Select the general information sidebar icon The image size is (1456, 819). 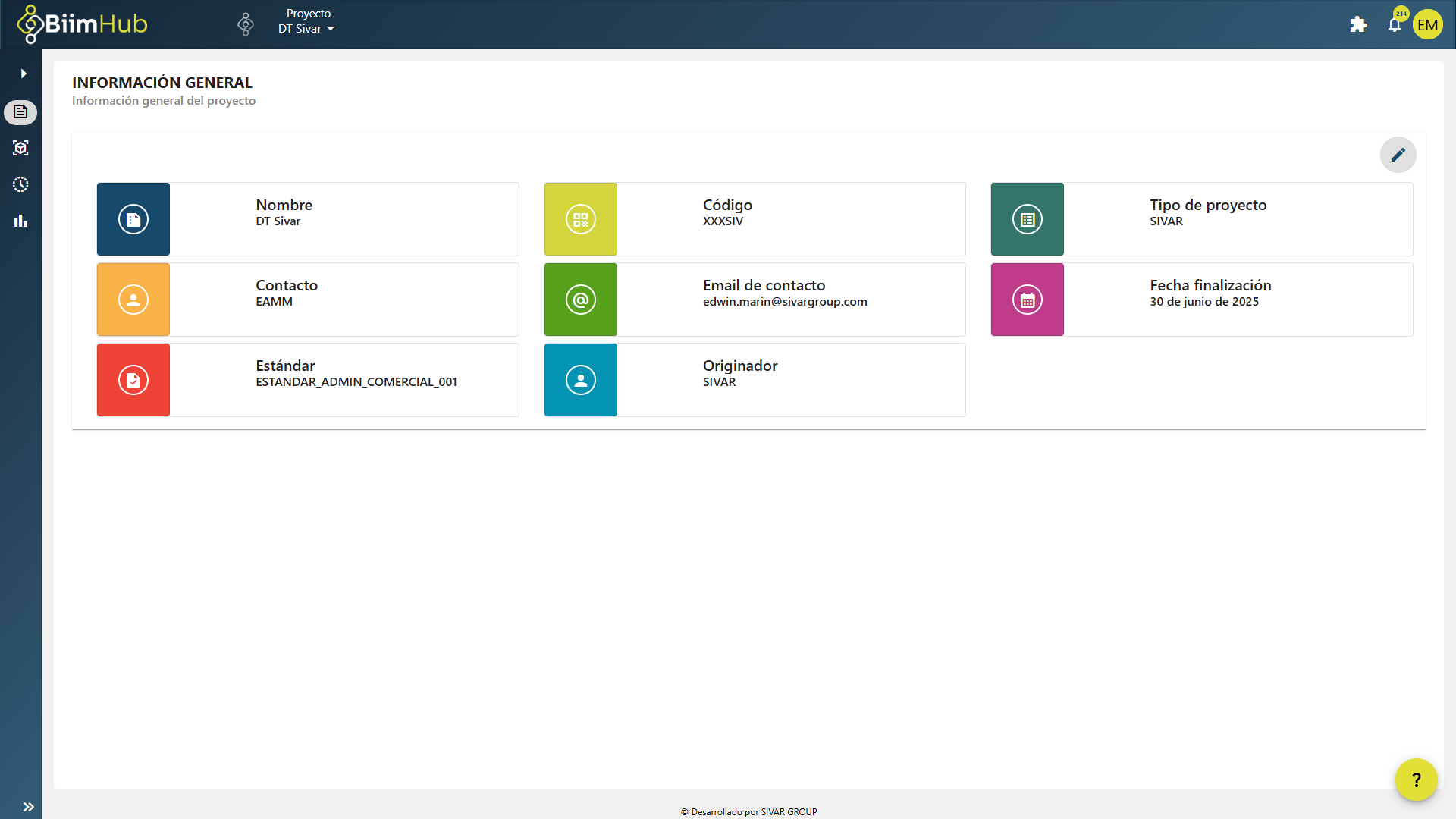coord(20,112)
